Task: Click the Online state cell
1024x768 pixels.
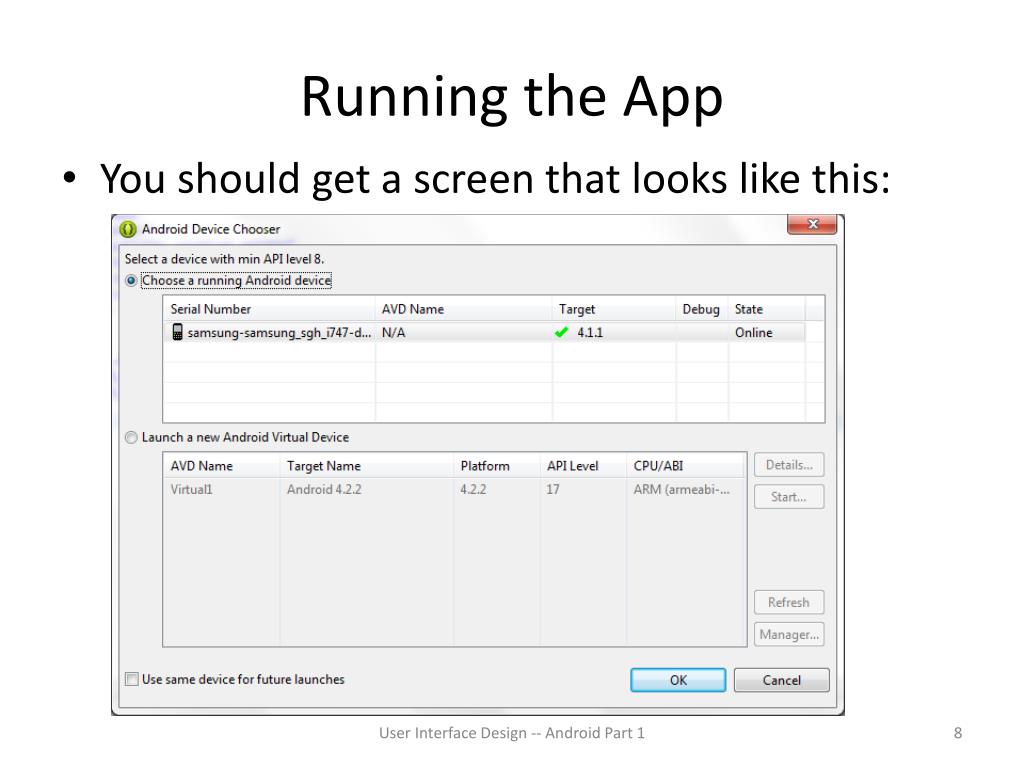Action: [754, 332]
